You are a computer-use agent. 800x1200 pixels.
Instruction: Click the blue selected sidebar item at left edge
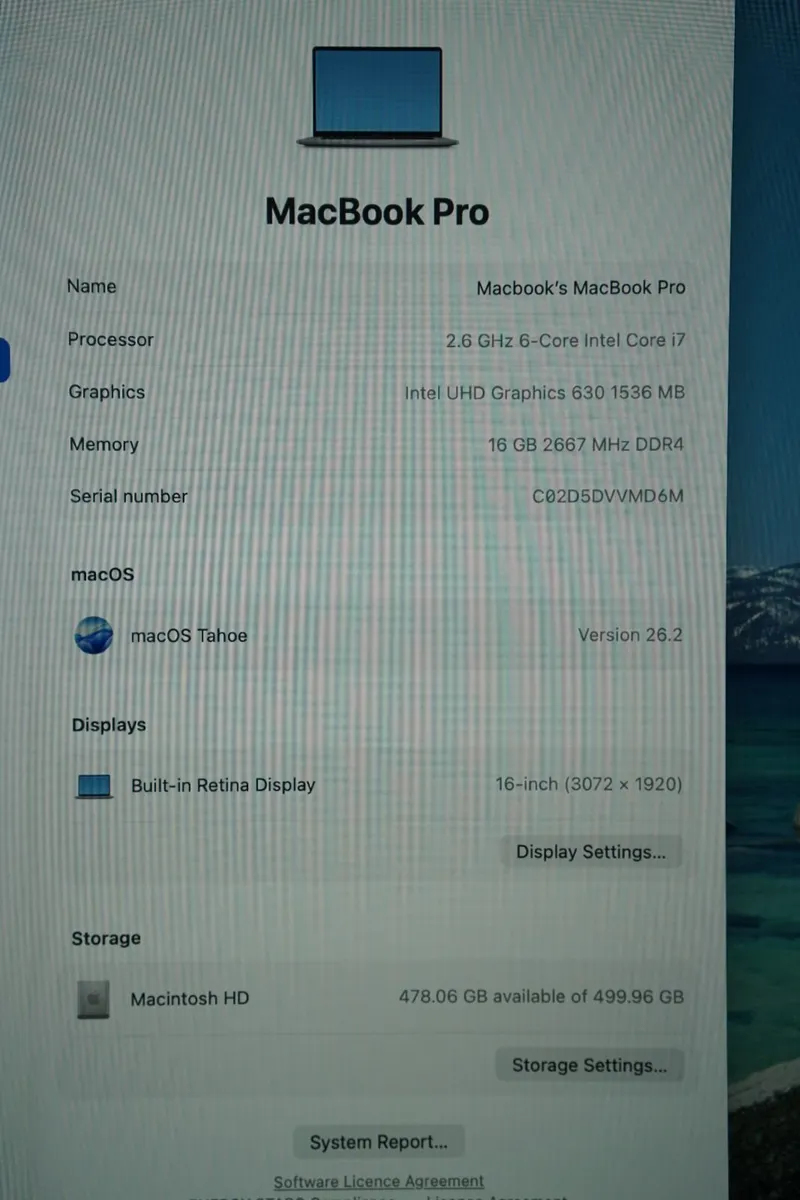(4, 360)
